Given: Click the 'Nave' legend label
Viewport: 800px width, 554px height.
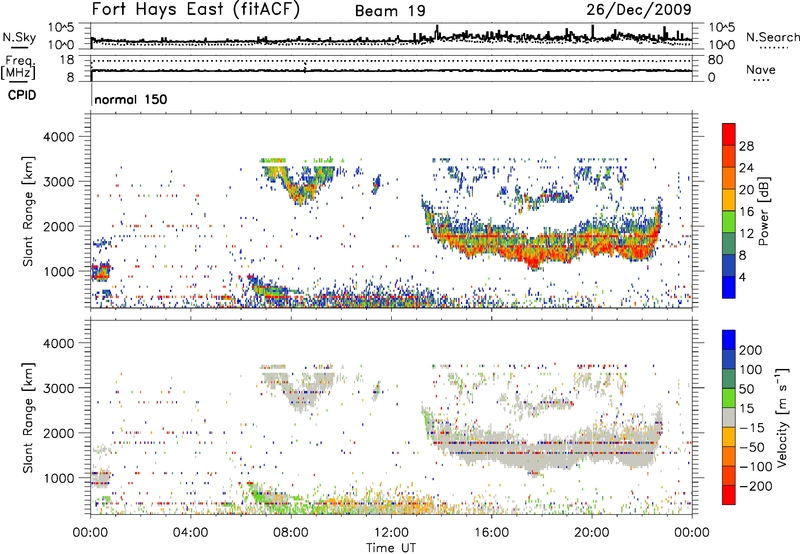Looking at the screenshot, I should (761, 69).
